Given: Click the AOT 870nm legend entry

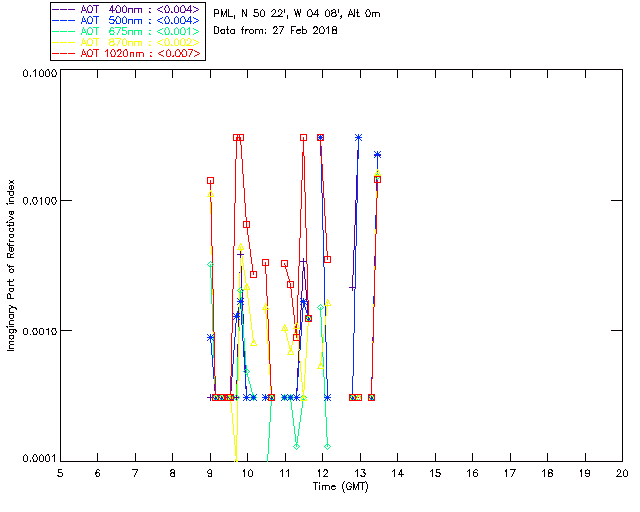Looking at the screenshot, I should 127,42.
